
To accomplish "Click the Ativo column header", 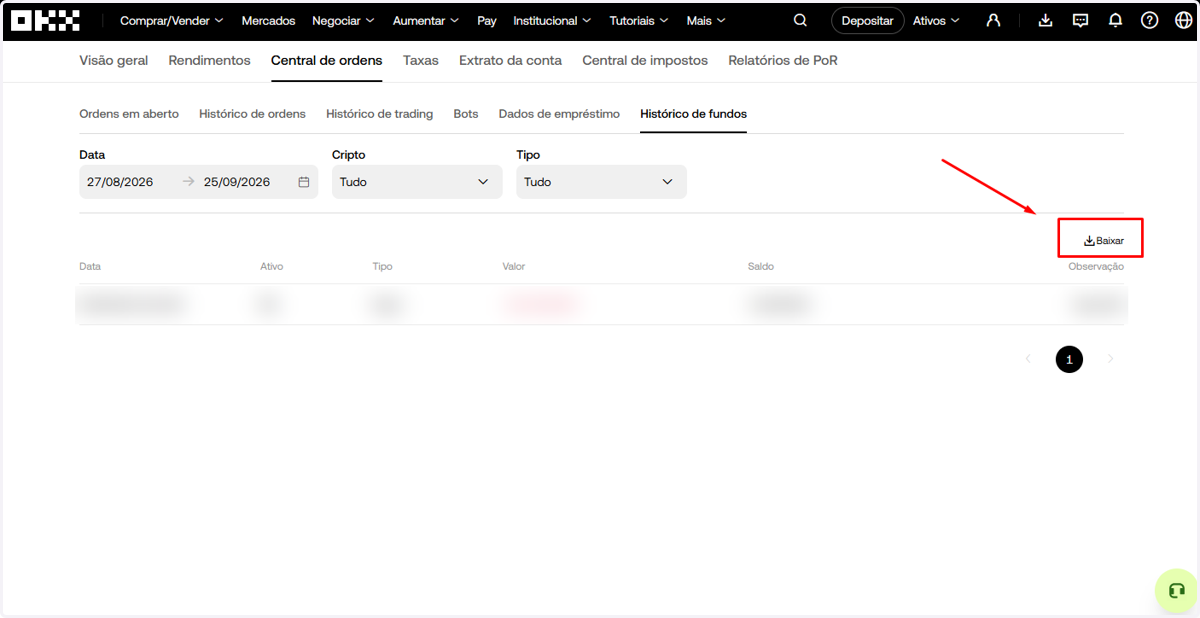I will pyautogui.click(x=272, y=267).
